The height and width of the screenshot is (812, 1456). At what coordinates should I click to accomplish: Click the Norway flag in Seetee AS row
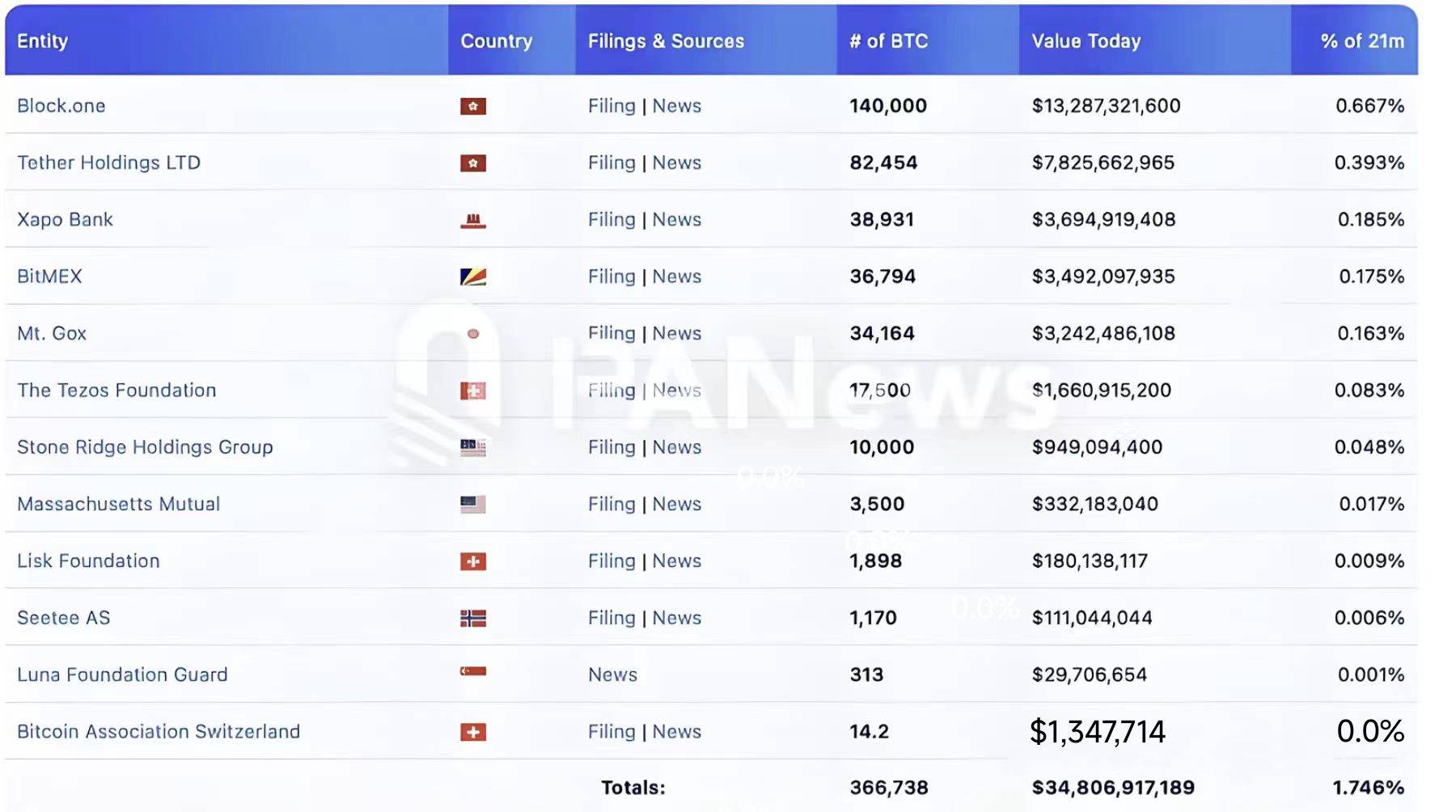(x=472, y=619)
